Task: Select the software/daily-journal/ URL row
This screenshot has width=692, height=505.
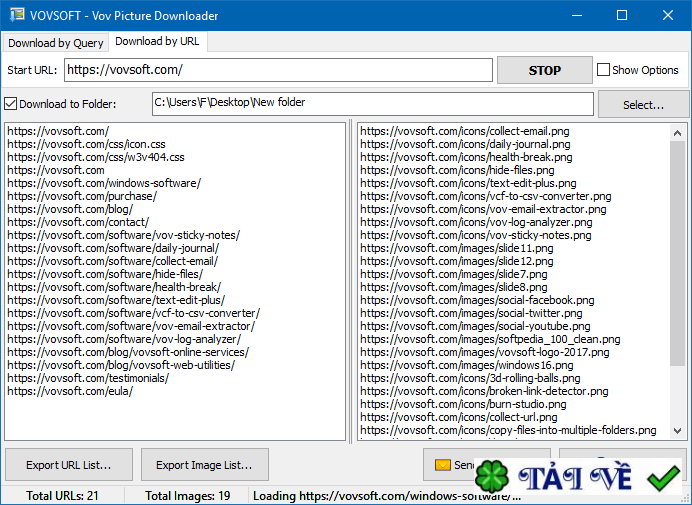Action: (x=113, y=248)
